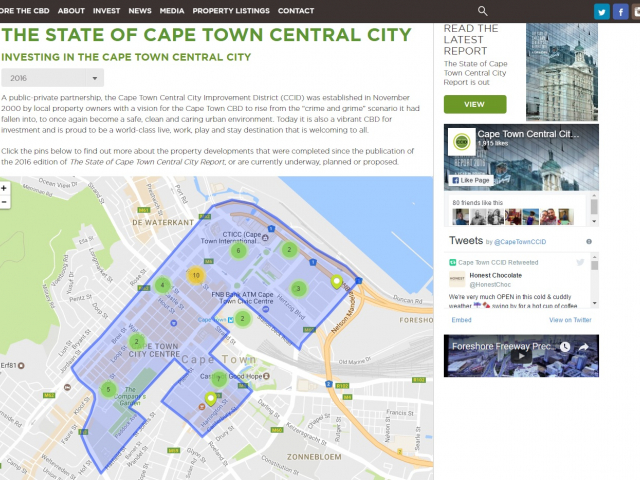Open Cape Town Central City Facebook title
The width and height of the screenshot is (640, 480).
[x=528, y=134]
